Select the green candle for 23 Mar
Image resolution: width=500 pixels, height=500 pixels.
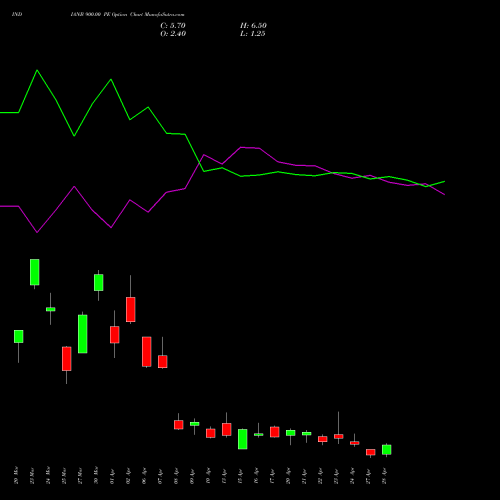(35, 272)
